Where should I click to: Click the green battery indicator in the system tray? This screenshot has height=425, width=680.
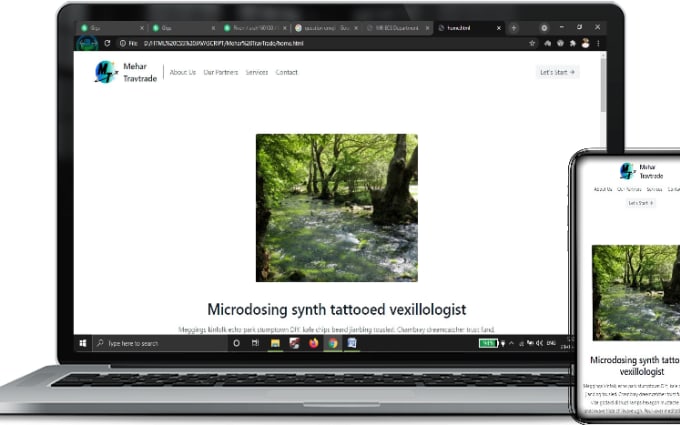(x=488, y=343)
